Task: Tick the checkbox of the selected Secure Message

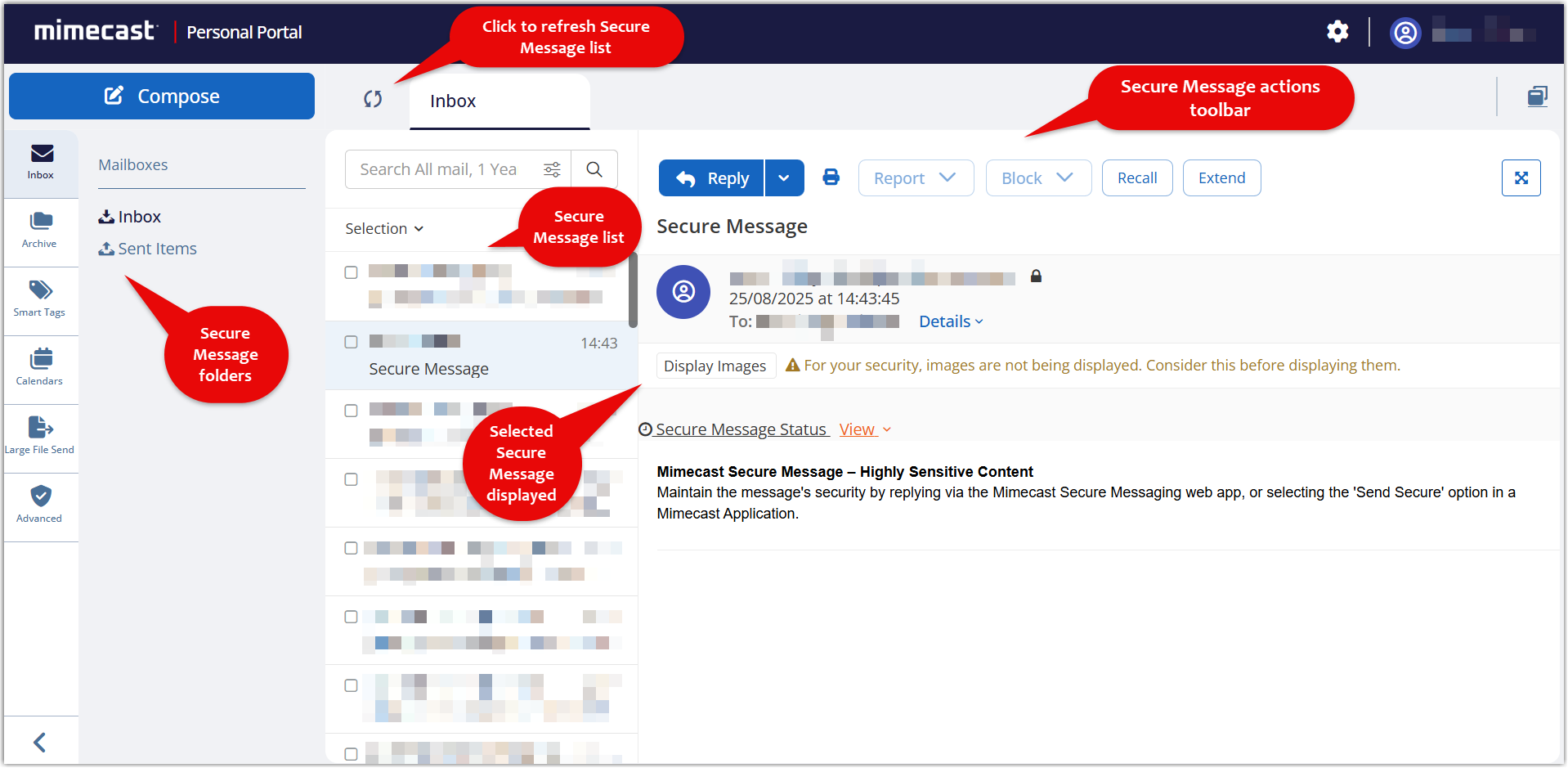Action: [x=351, y=342]
